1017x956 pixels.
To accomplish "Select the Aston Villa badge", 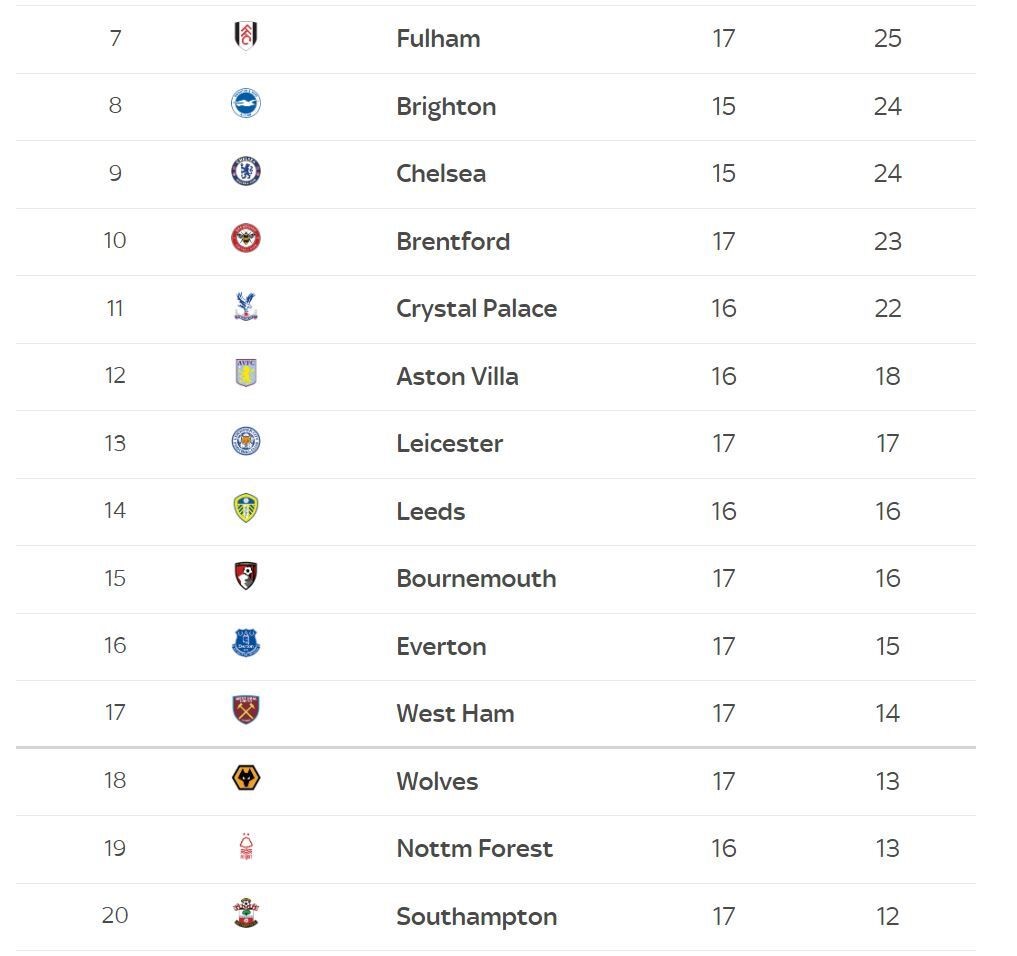I will point(245,374).
